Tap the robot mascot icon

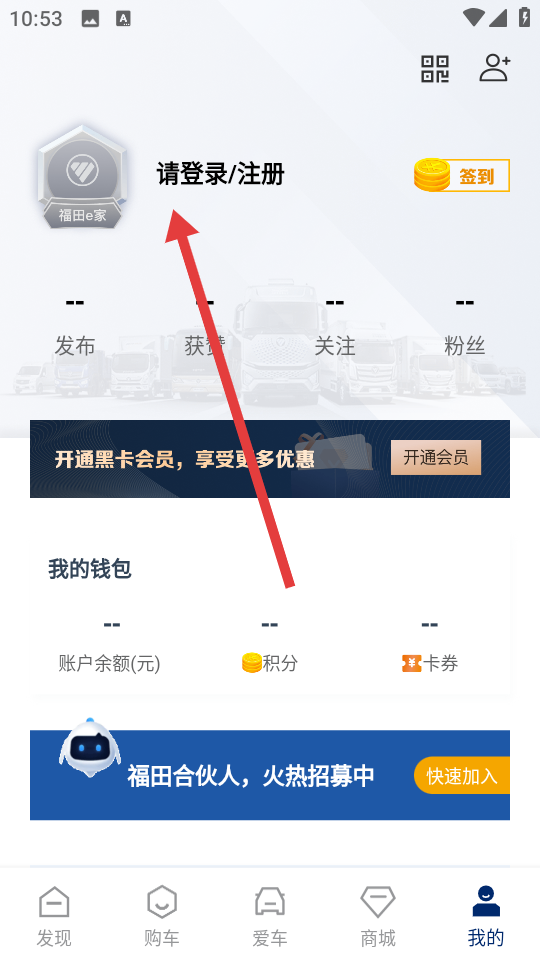90,748
